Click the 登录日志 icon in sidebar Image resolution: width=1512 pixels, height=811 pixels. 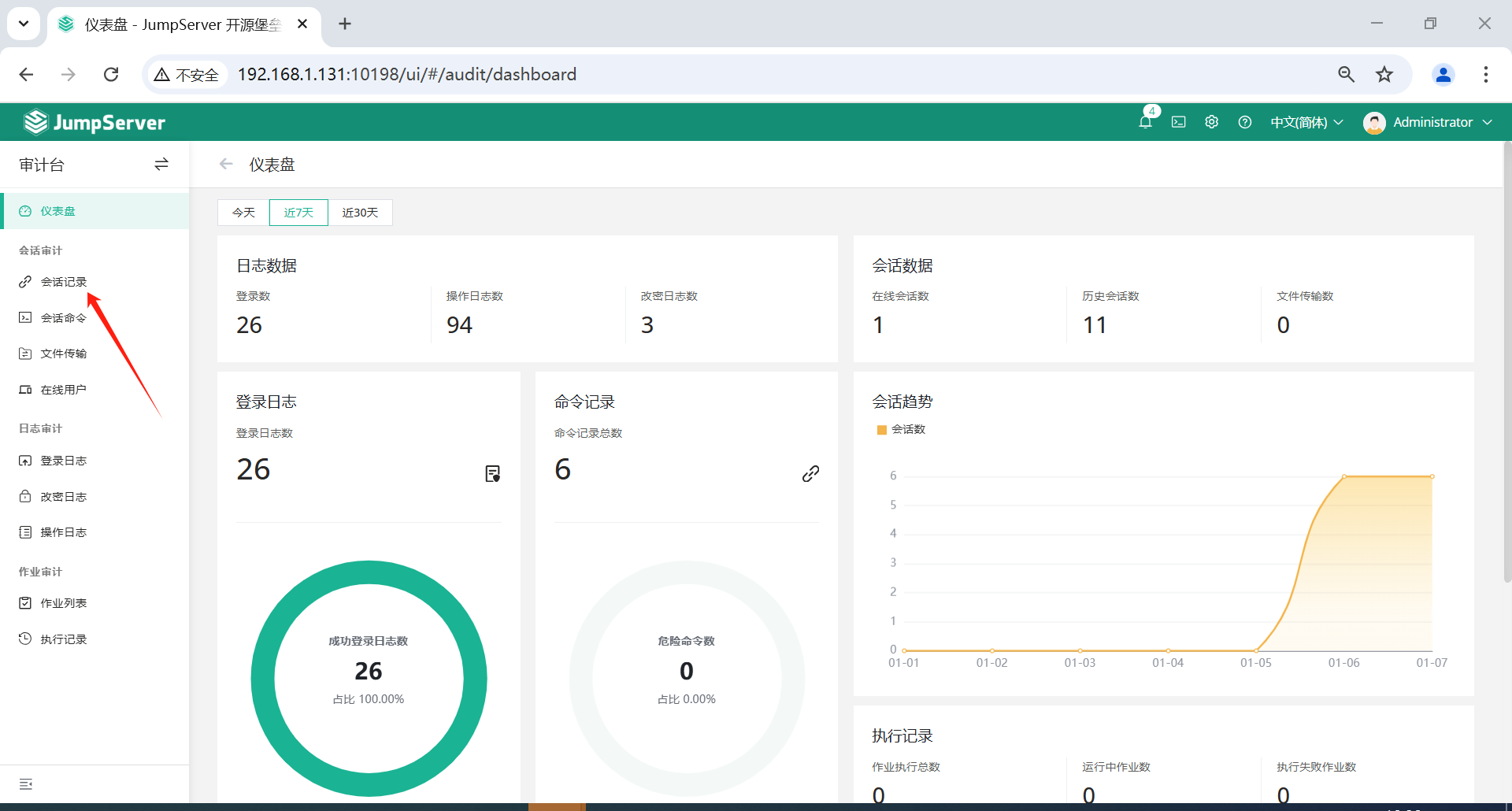(x=25, y=461)
